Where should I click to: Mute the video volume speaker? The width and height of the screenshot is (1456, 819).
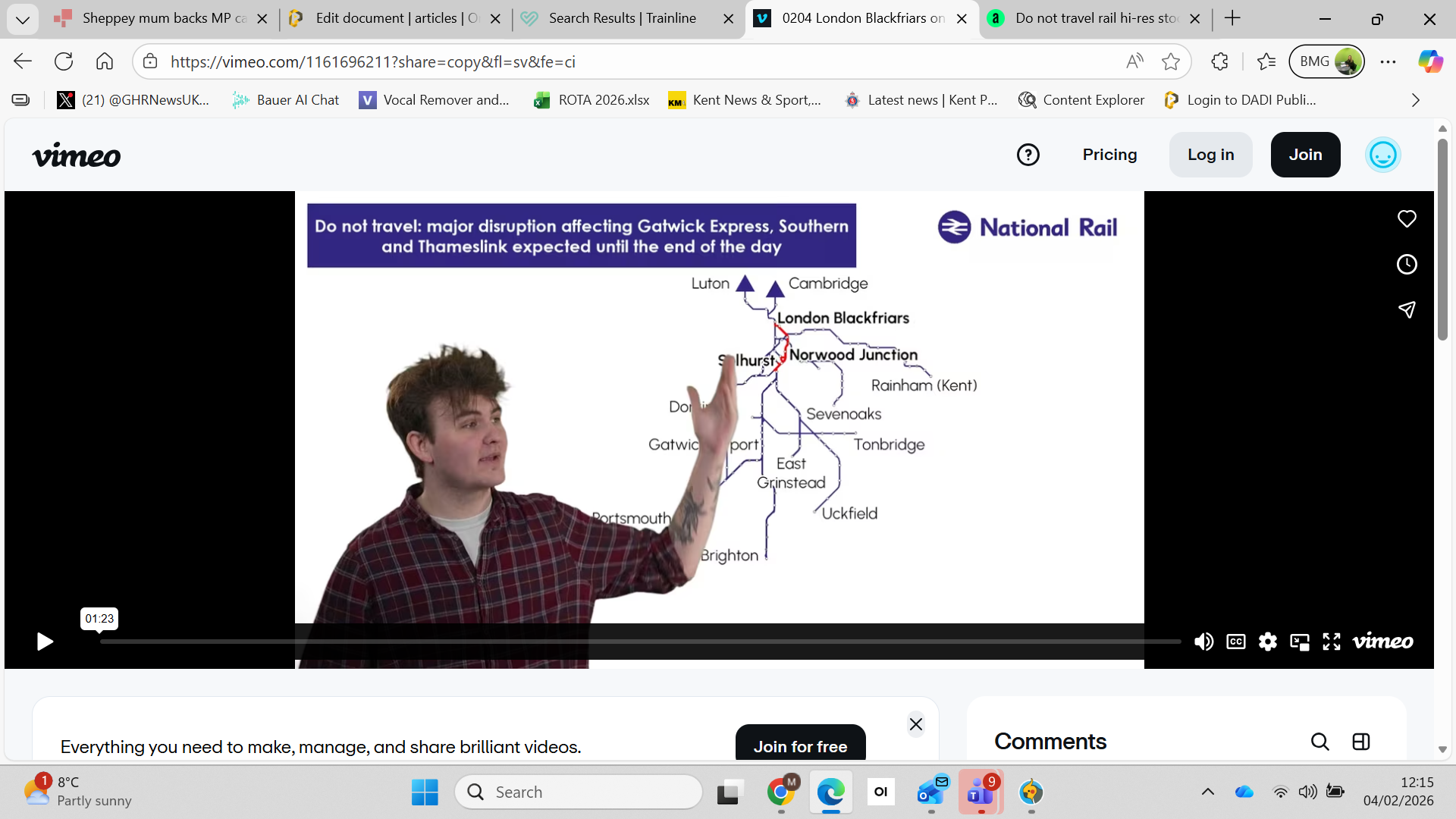1203,642
